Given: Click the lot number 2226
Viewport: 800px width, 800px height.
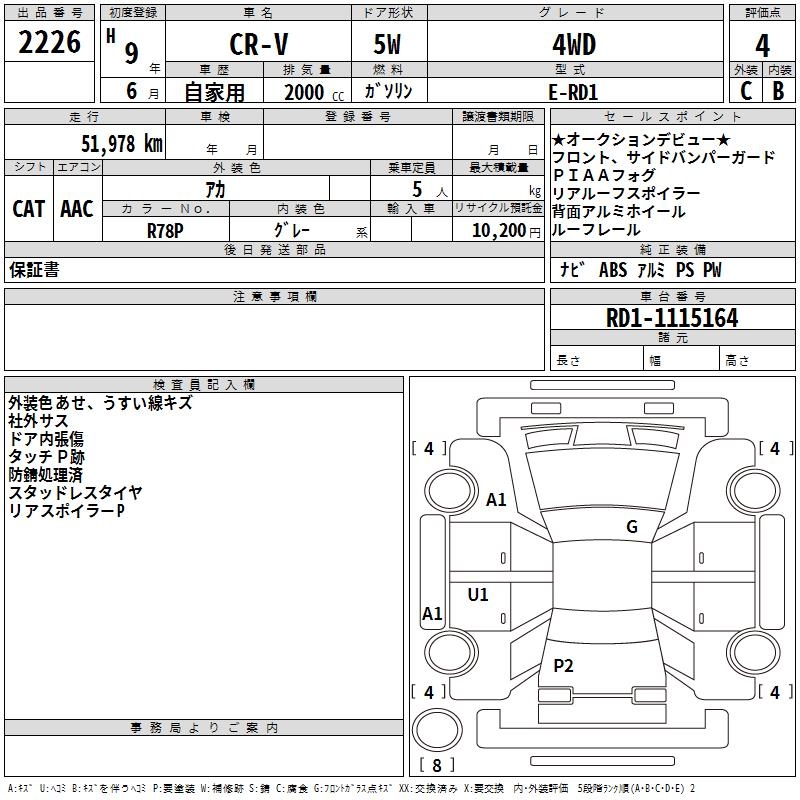Looking at the screenshot, I should [50, 45].
